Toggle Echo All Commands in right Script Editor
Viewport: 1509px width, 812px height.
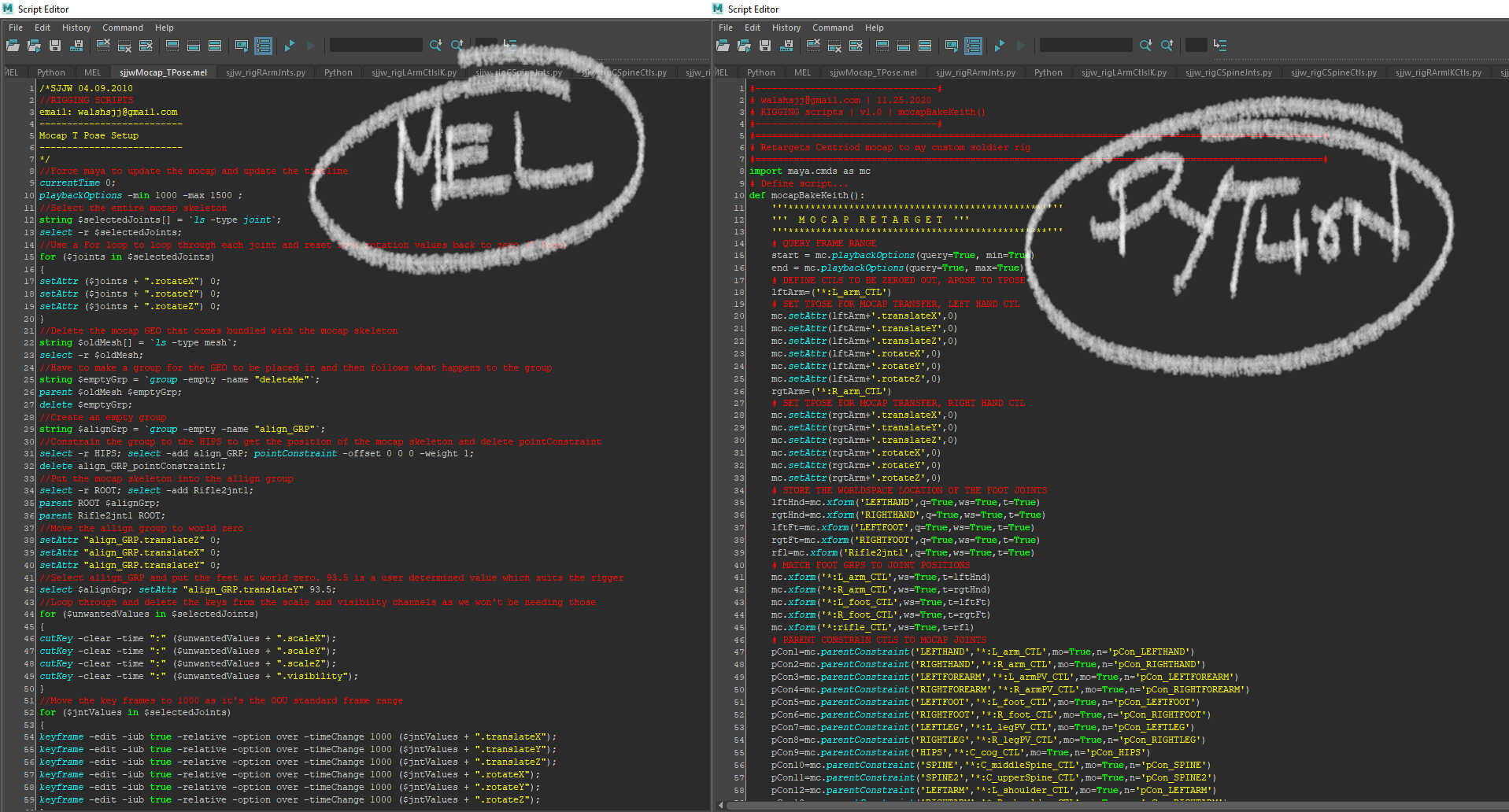952,46
